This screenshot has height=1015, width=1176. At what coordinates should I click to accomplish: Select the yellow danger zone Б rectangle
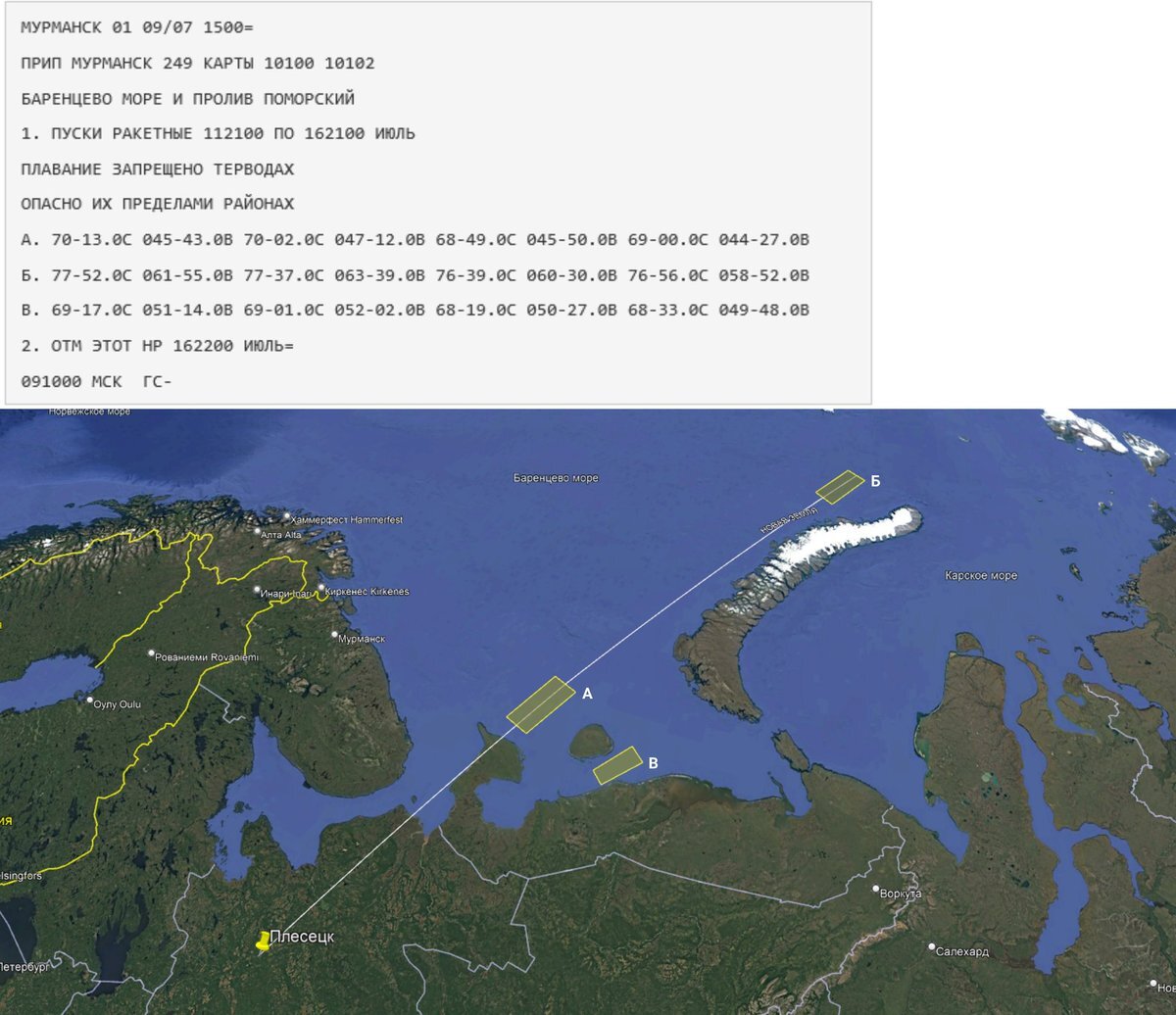point(840,487)
